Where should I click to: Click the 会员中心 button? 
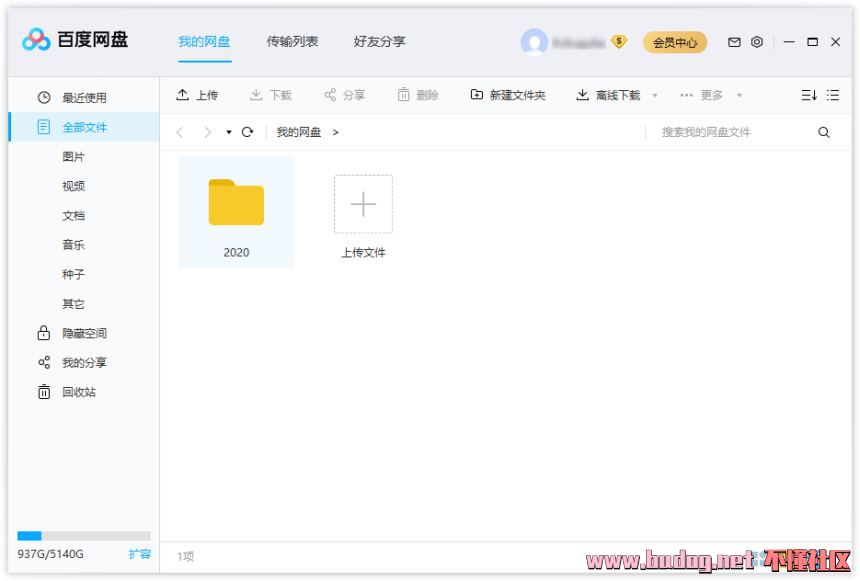tap(675, 42)
